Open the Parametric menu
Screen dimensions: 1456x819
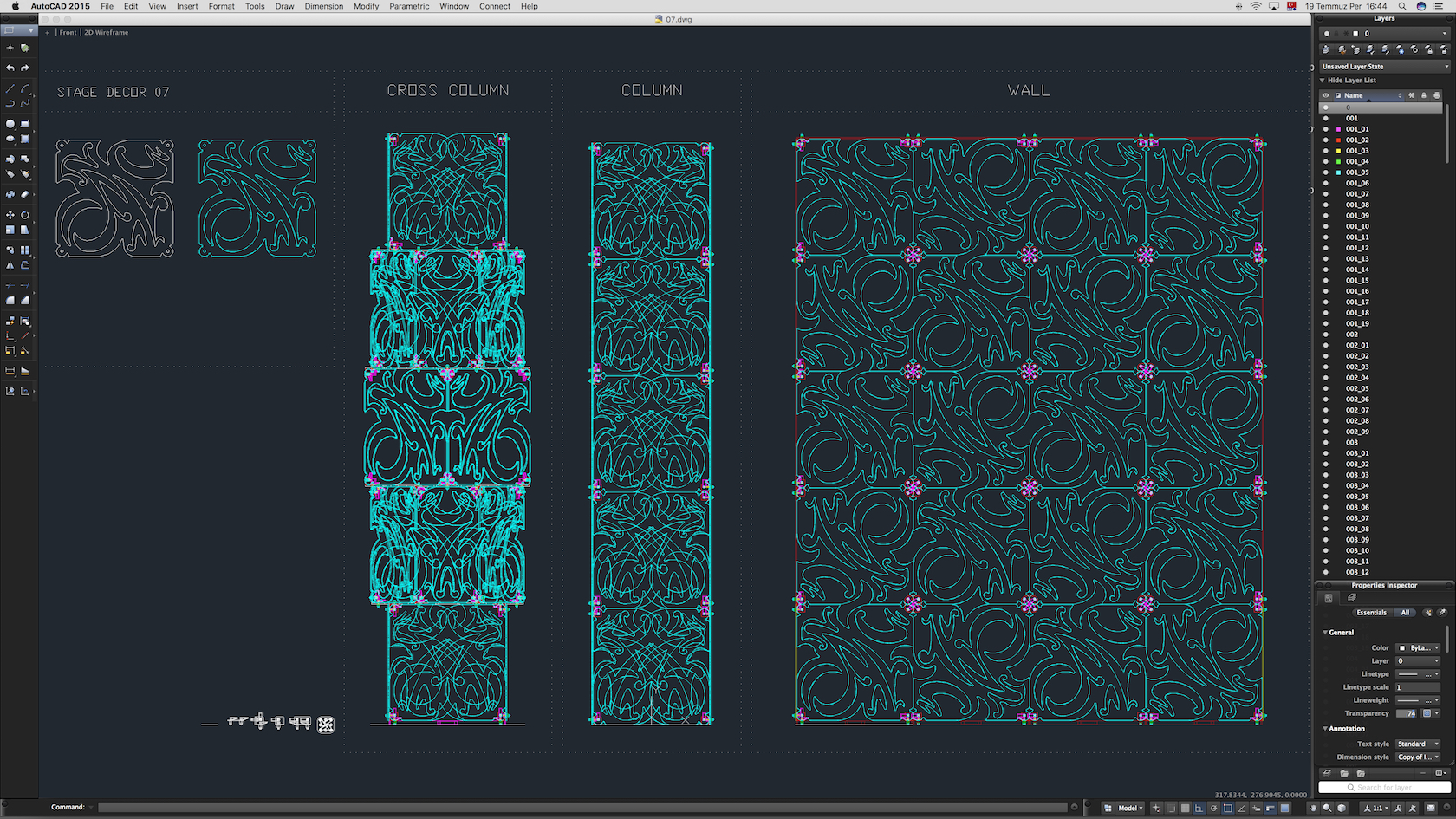409,6
